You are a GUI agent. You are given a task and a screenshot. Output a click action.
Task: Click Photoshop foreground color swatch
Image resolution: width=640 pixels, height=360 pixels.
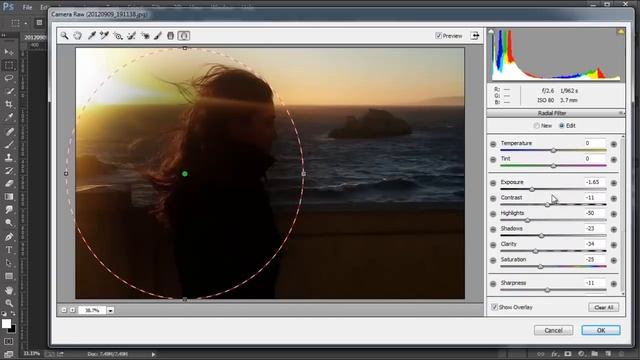point(6,324)
